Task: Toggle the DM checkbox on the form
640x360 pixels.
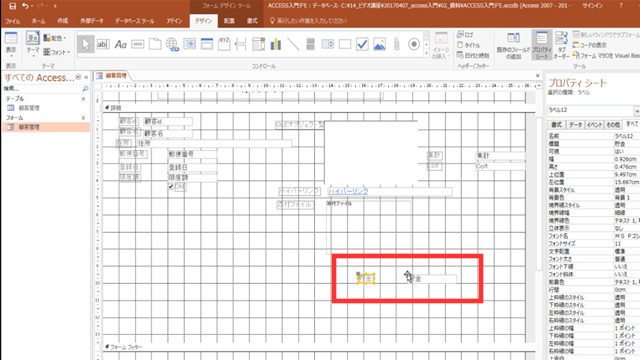Action: coord(171,187)
